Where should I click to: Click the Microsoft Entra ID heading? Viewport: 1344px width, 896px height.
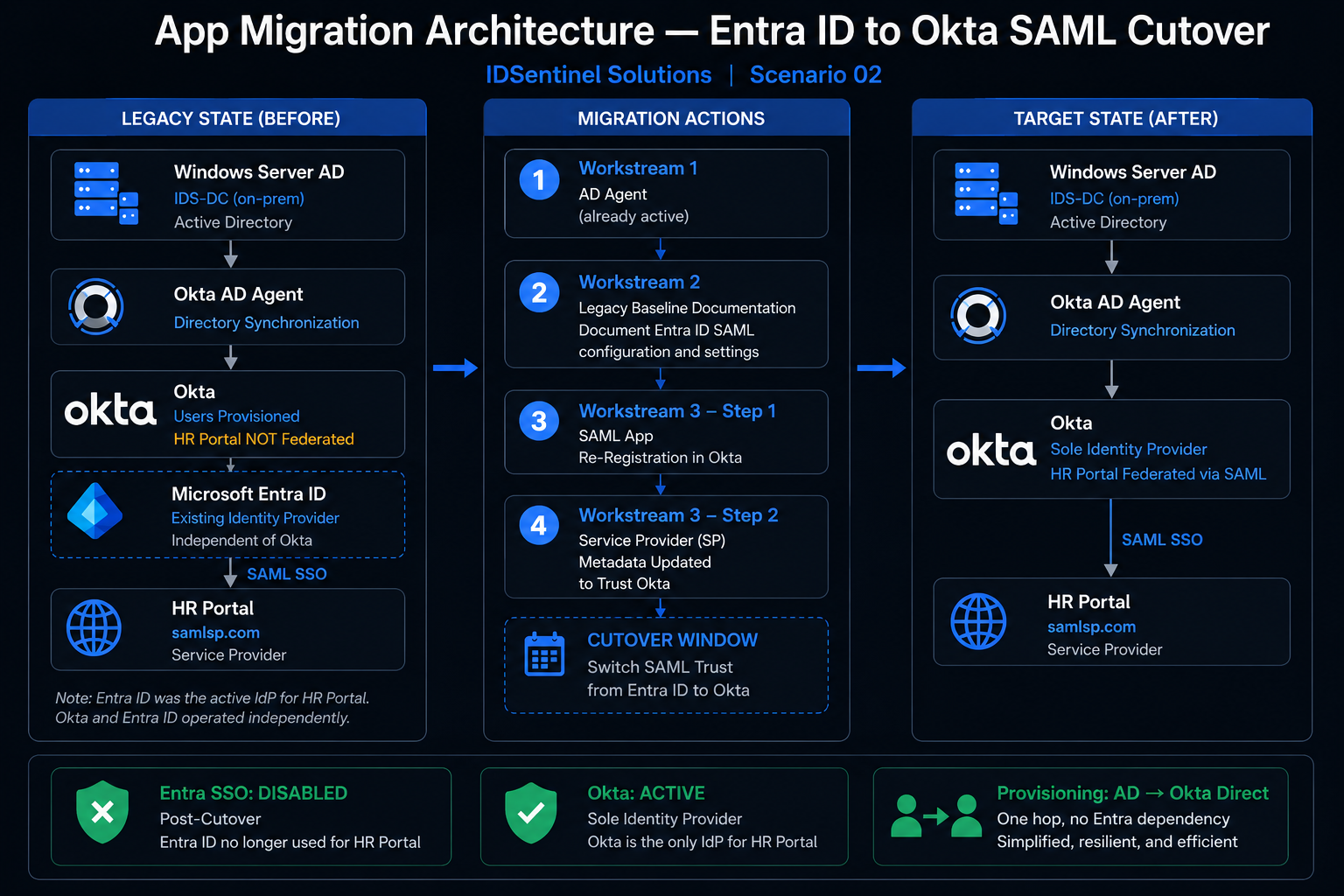pyautogui.click(x=248, y=494)
